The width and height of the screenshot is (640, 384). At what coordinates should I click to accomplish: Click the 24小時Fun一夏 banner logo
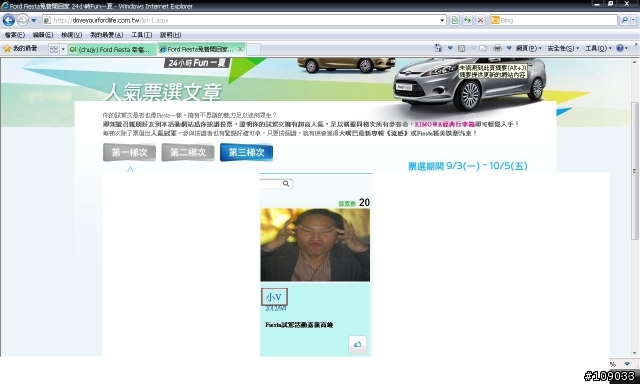coord(198,63)
